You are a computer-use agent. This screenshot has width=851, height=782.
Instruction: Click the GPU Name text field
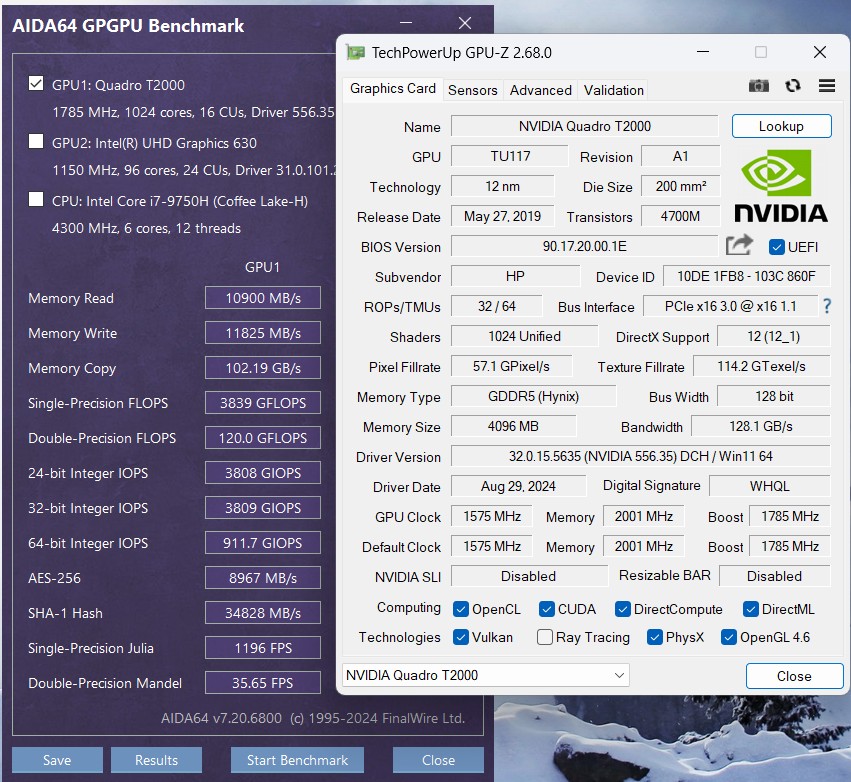pyautogui.click(x=584, y=126)
